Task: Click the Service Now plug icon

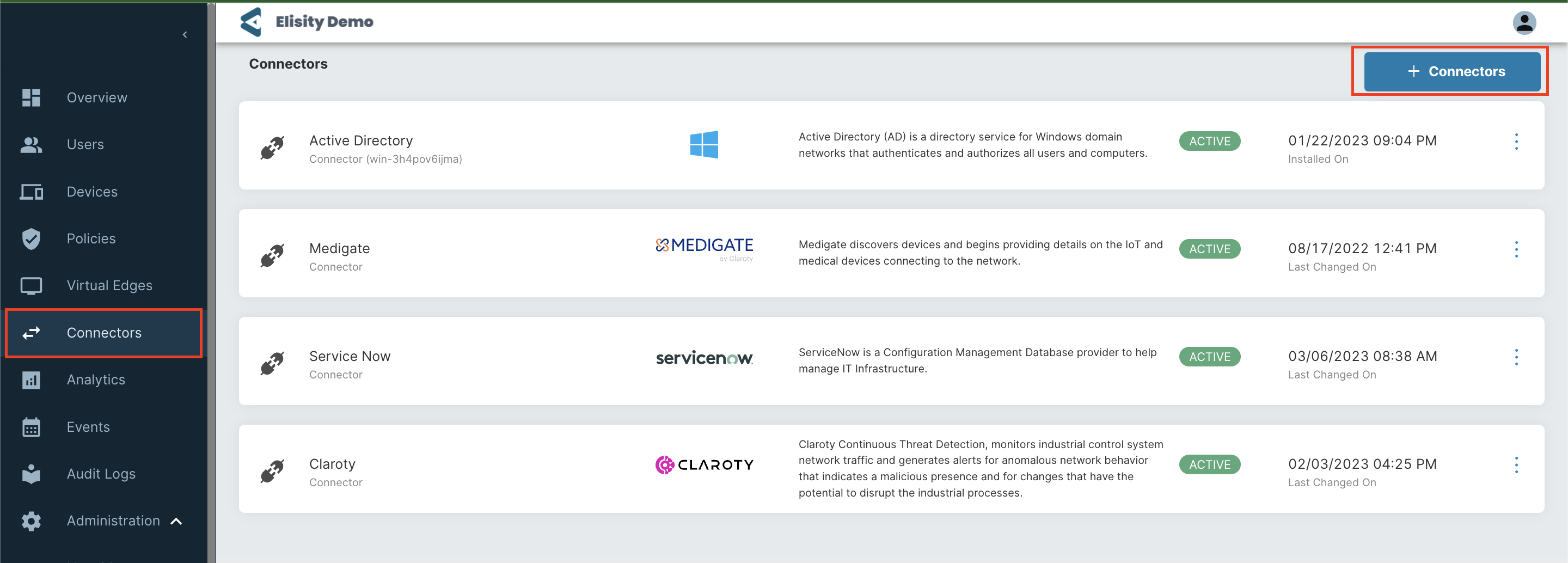Action: click(x=272, y=363)
